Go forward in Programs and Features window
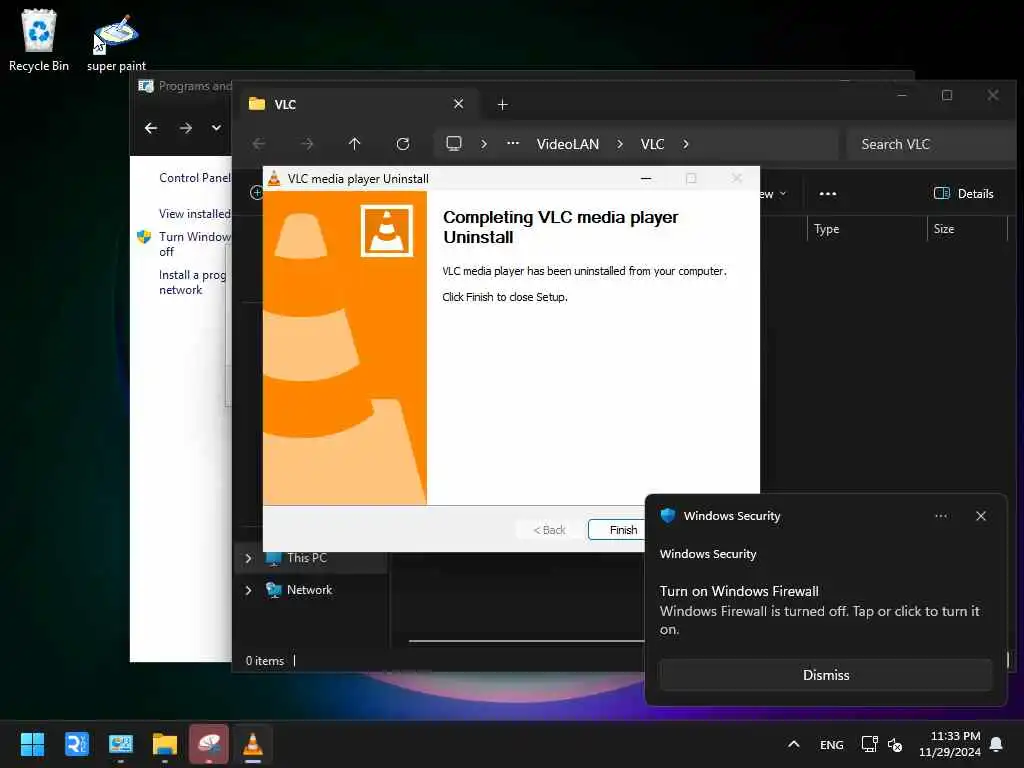Viewport: 1024px width, 768px height. click(x=185, y=128)
